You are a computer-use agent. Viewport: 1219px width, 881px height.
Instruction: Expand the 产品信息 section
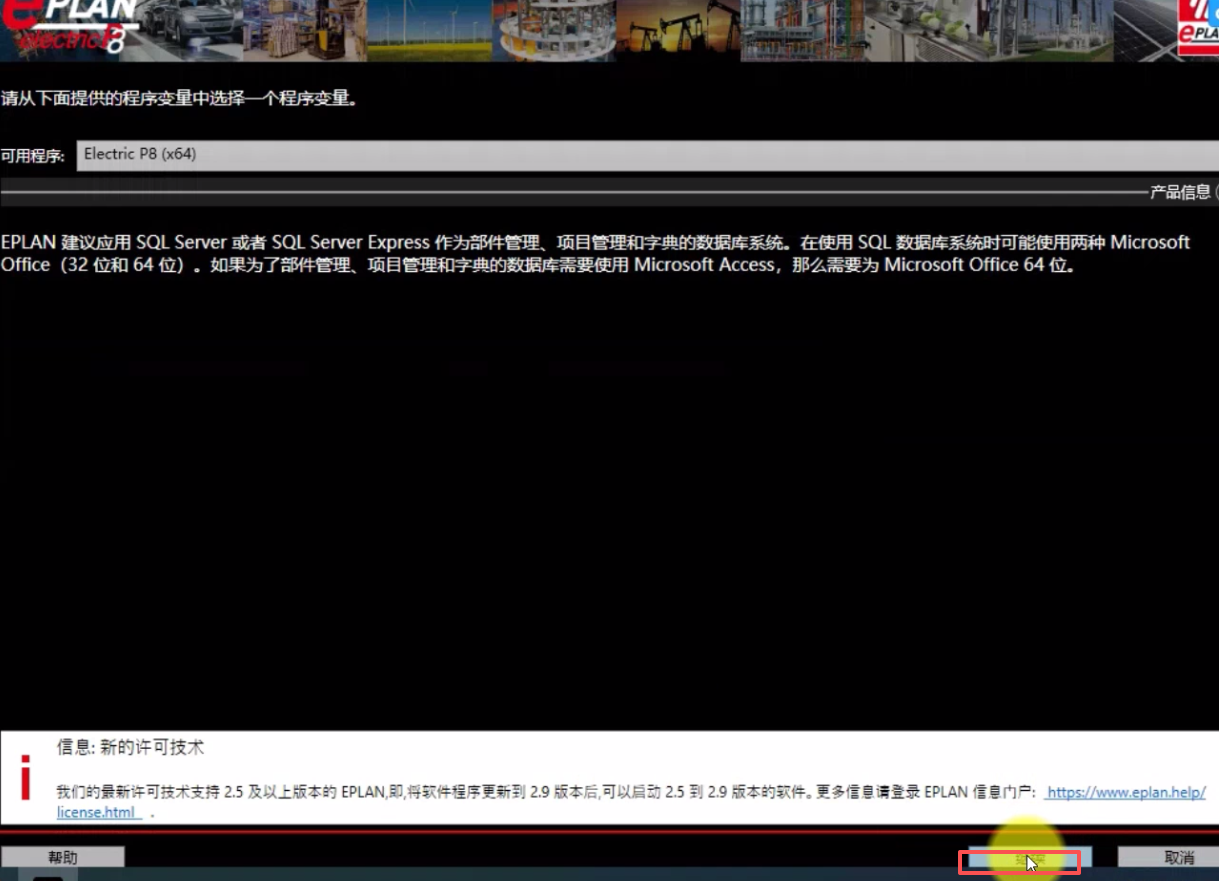tap(1183, 192)
